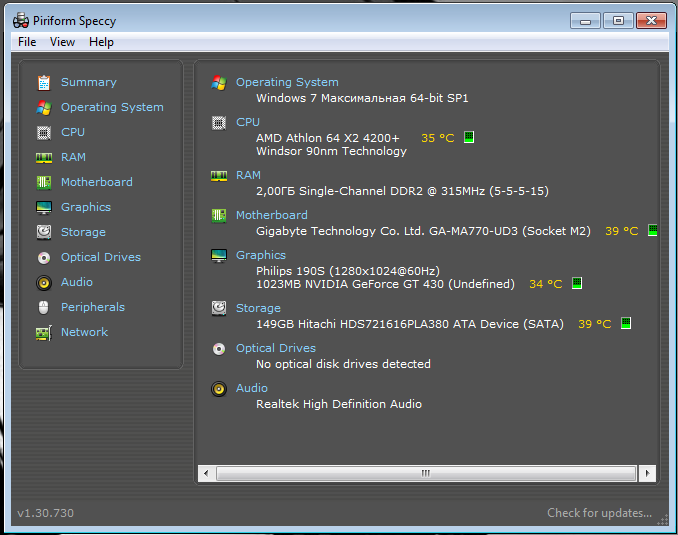Click the CPU heading in summary panel
678x535 pixels.
pos(248,122)
